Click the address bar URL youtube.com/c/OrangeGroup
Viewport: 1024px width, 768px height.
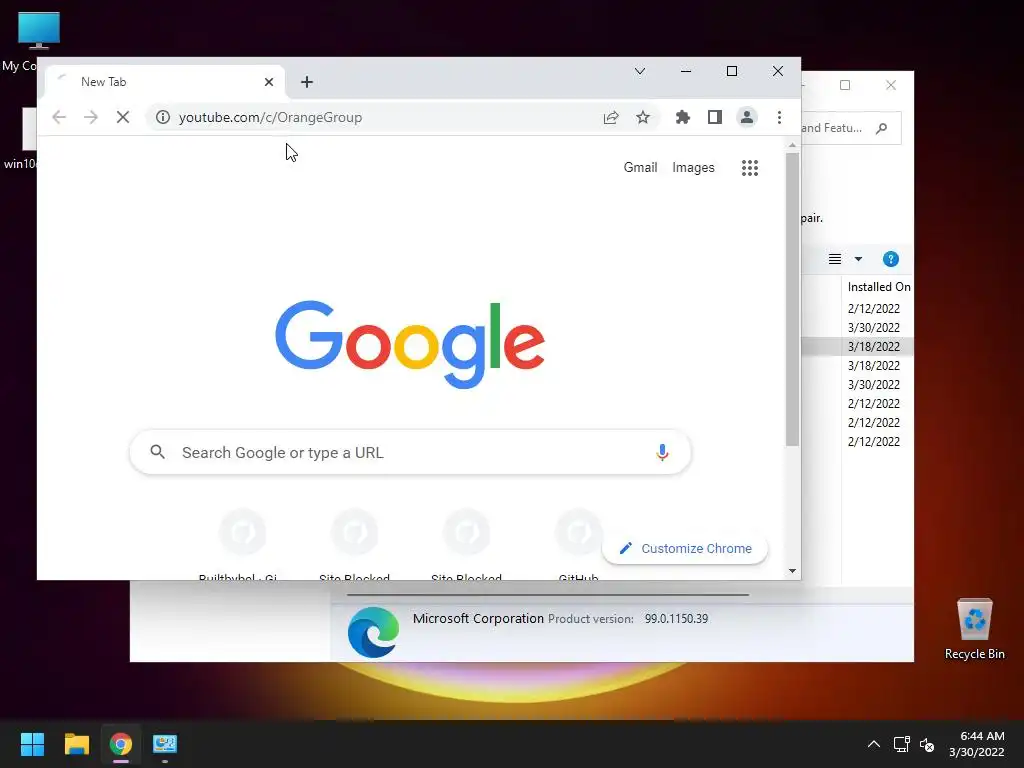coord(270,118)
